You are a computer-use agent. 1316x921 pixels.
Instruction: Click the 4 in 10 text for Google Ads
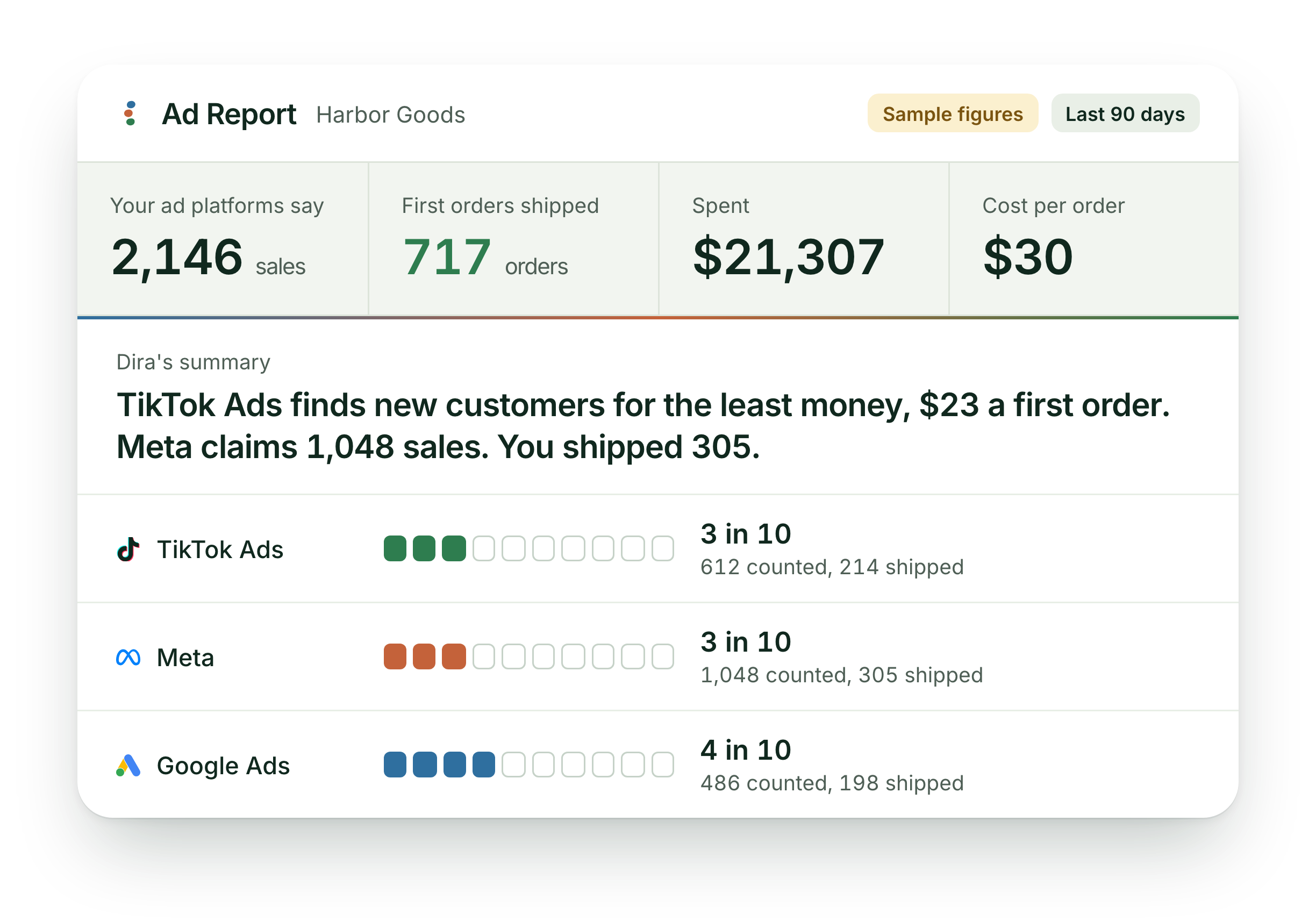pos(746,750)
